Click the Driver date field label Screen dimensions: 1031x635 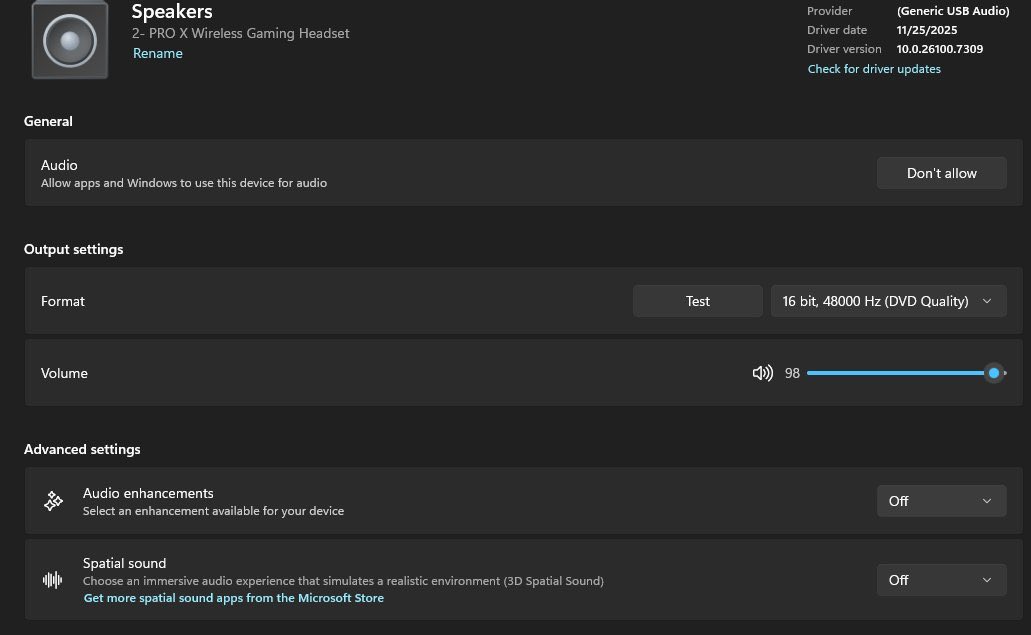[837, 30]
